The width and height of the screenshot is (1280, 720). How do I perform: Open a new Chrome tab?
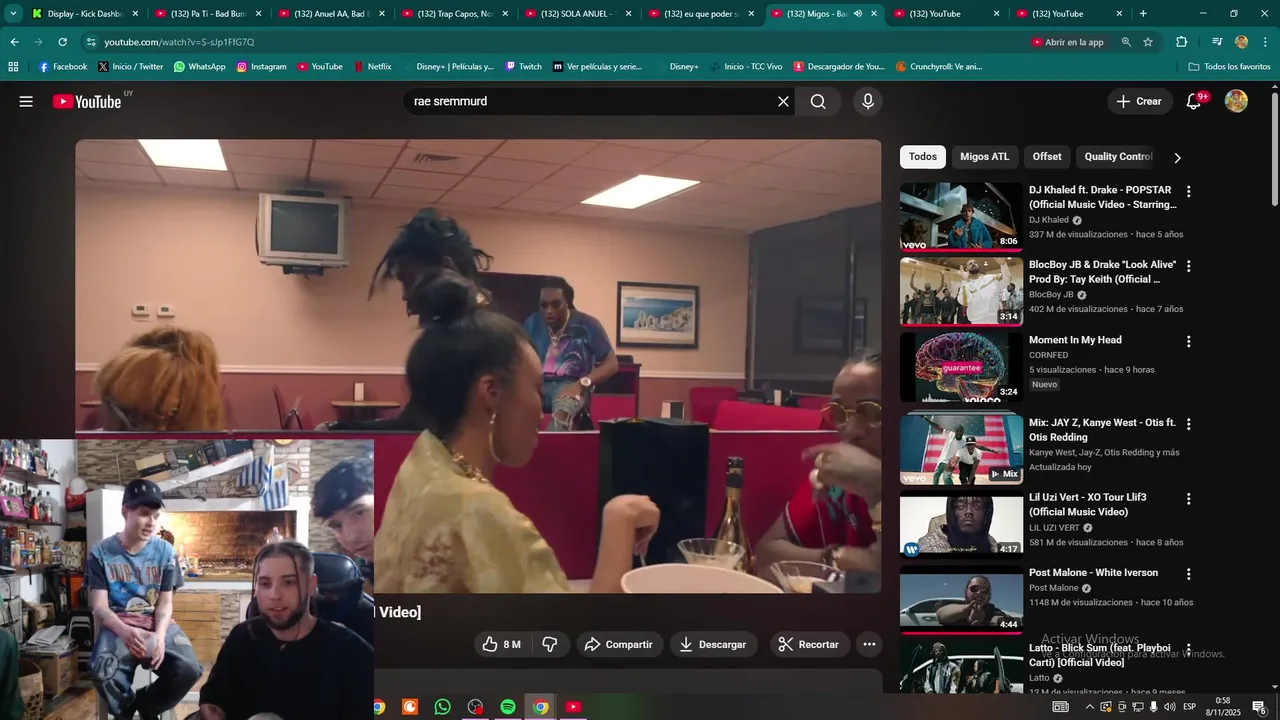(1143, 14)
